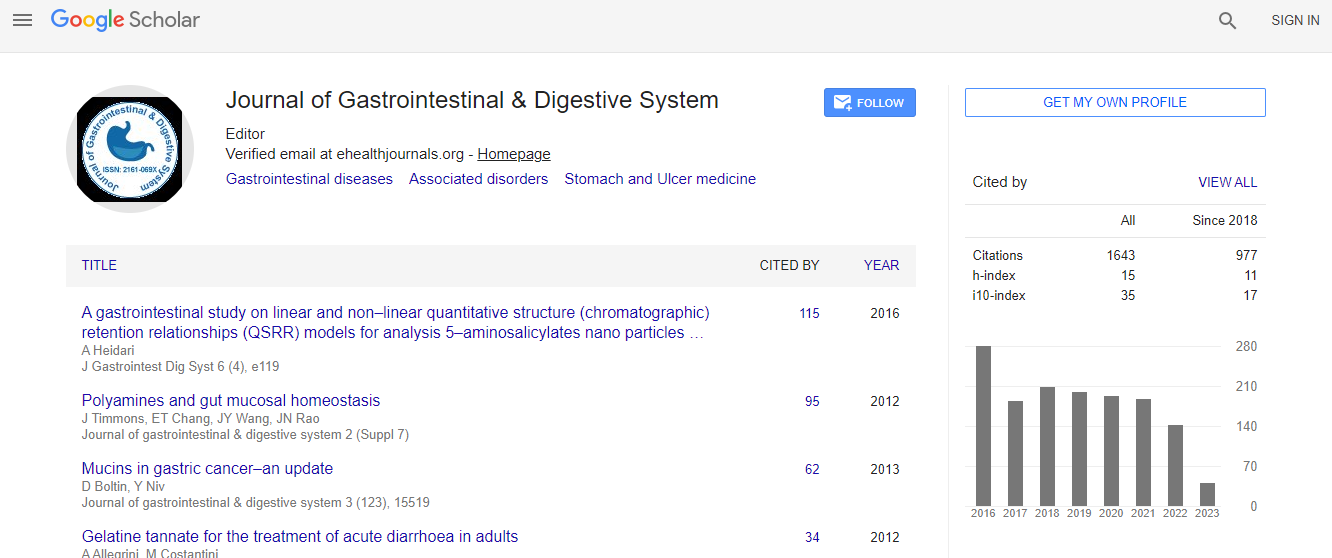This screenshot has height=558, width=1332.
Task: Open the h-index definition link
Action: point(993,275)
